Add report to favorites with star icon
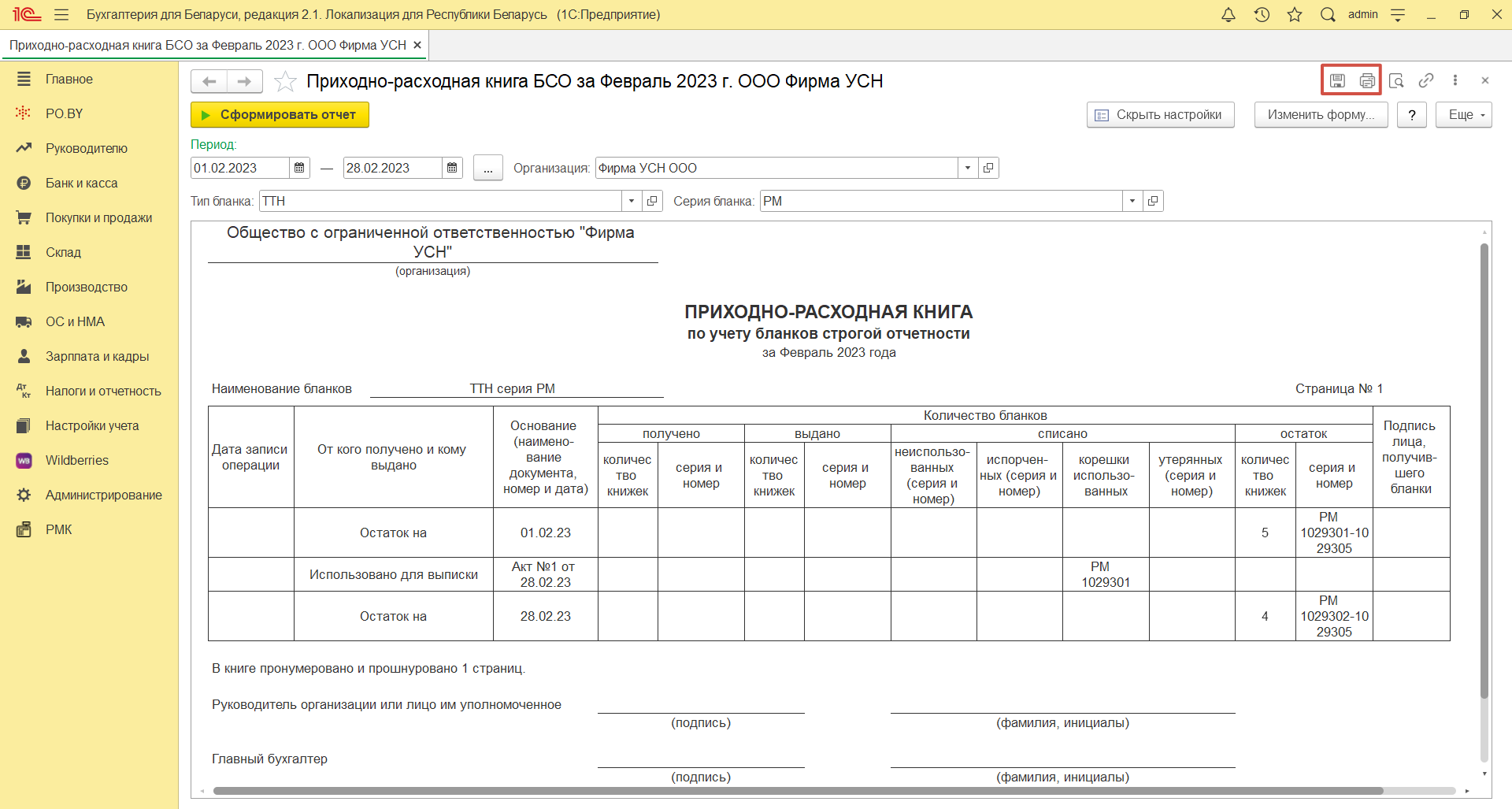 pyautogui.click(x=285, y=81)
